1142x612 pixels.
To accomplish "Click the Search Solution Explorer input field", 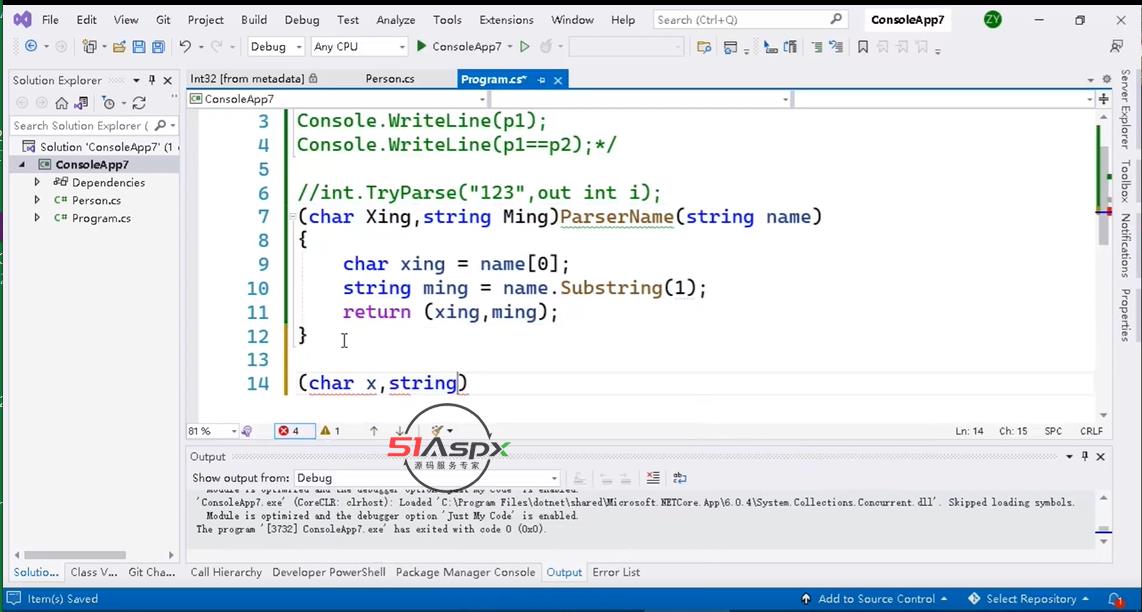I will [80, 126].
